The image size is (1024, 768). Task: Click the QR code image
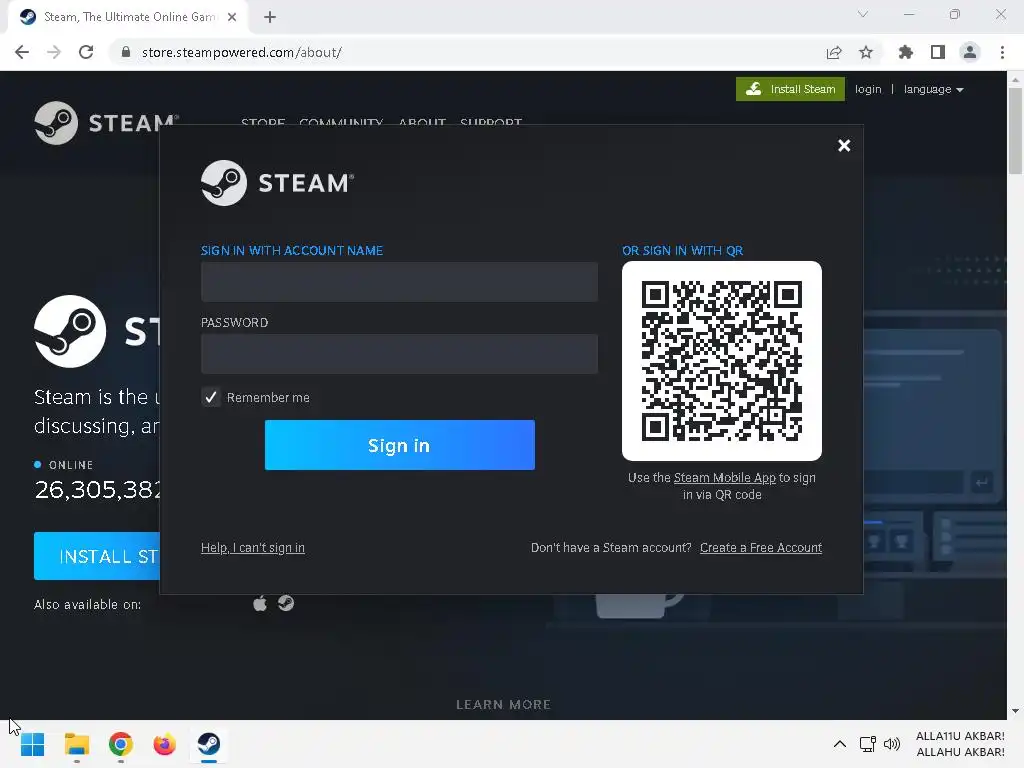[722, 360]
